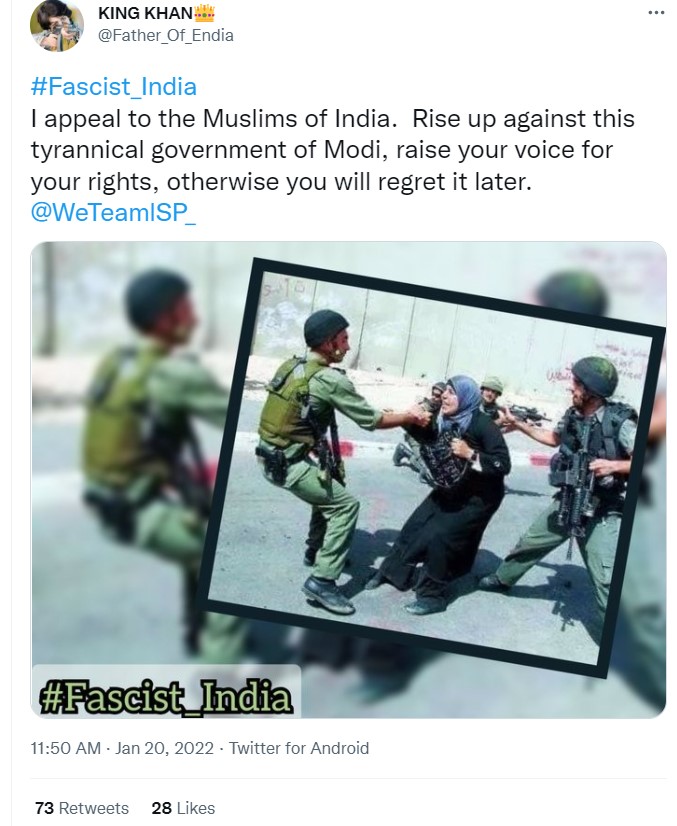Click the phrase "Muslims of India" in the tweet
This screenshot has height=826, width=677.
click(300, 119)
